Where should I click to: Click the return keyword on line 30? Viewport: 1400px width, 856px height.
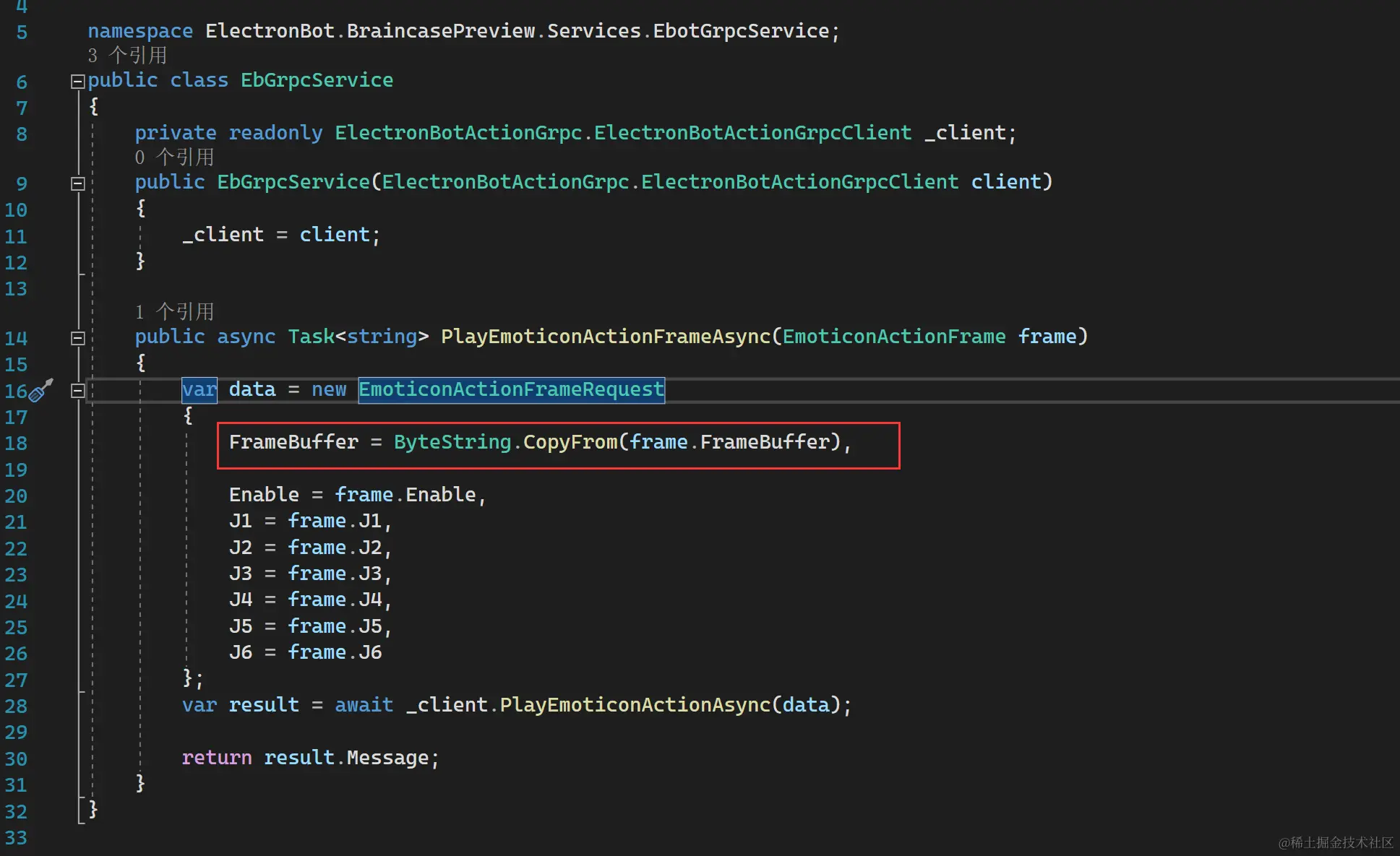coord(216,758)
